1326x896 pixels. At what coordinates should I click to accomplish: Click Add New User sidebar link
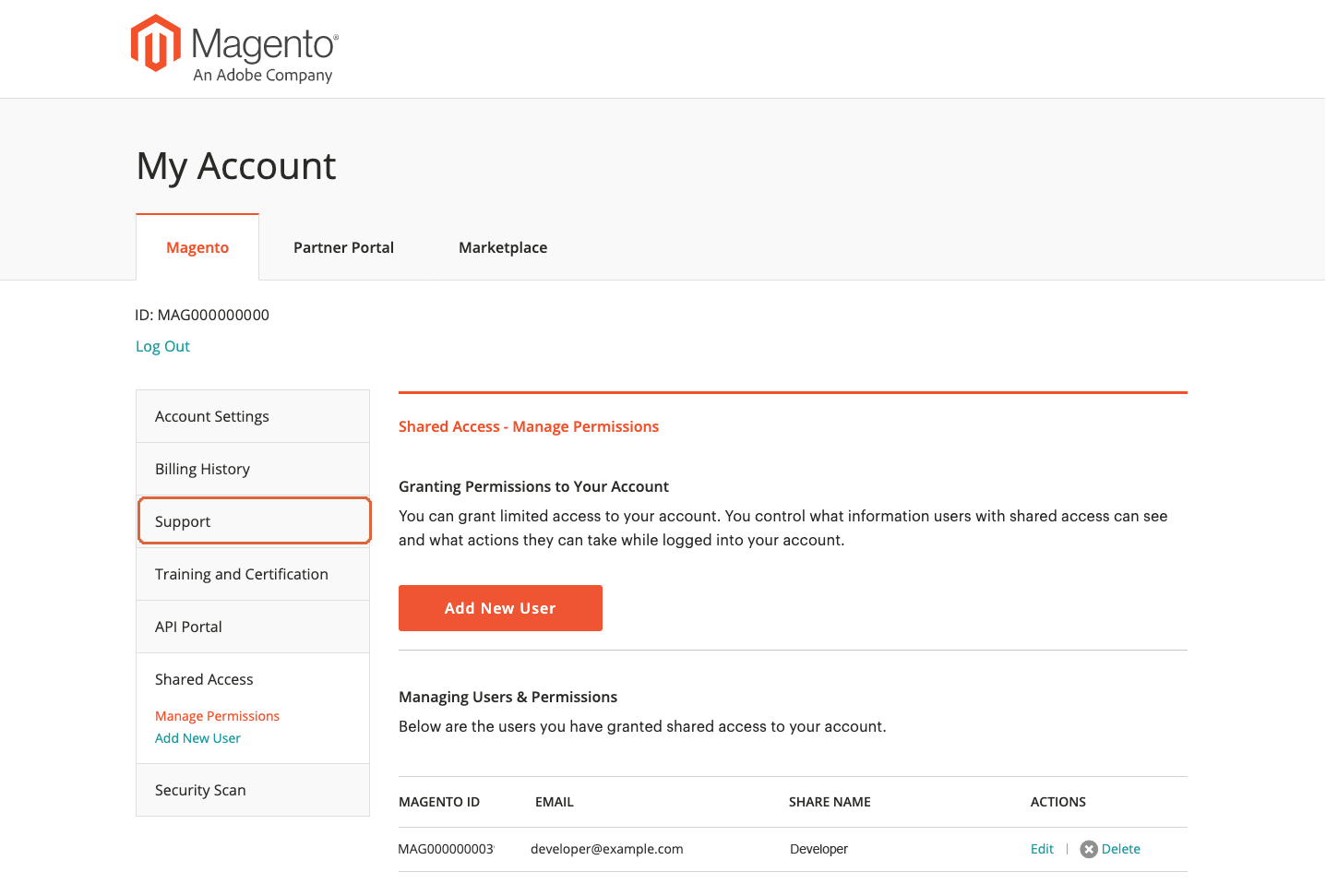197,738
